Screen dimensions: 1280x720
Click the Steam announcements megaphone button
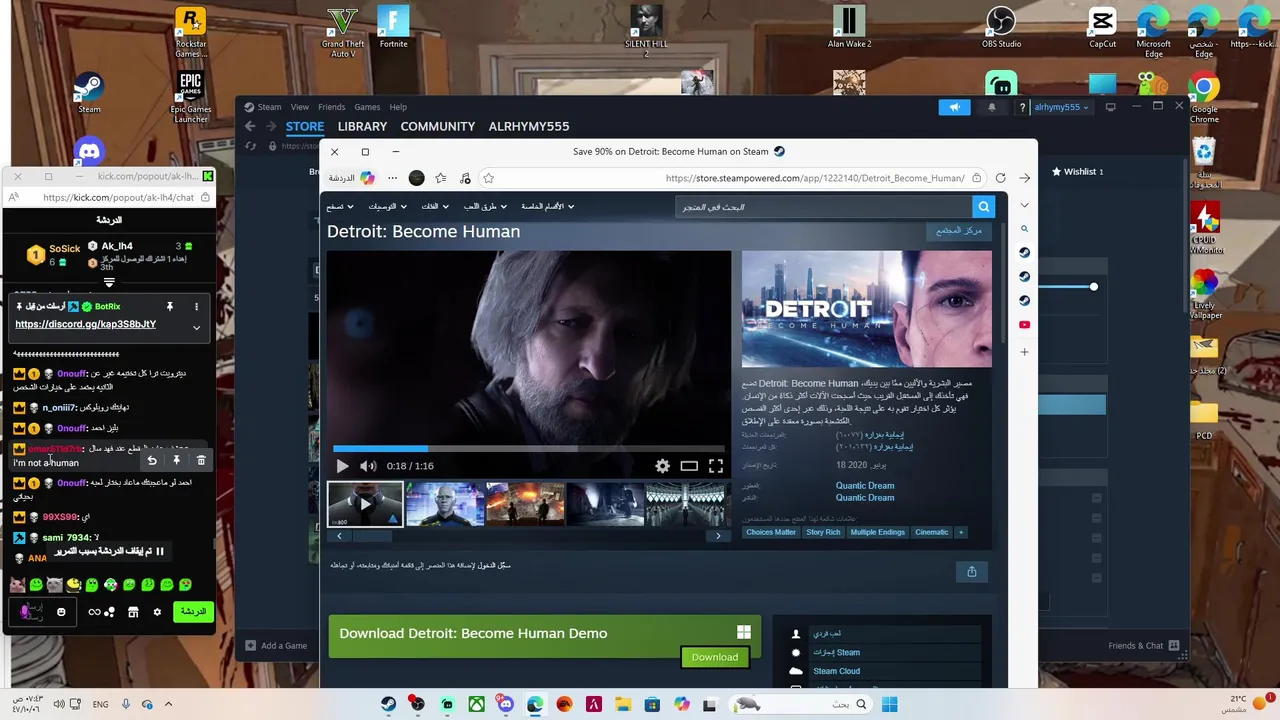tap(954, 107)
